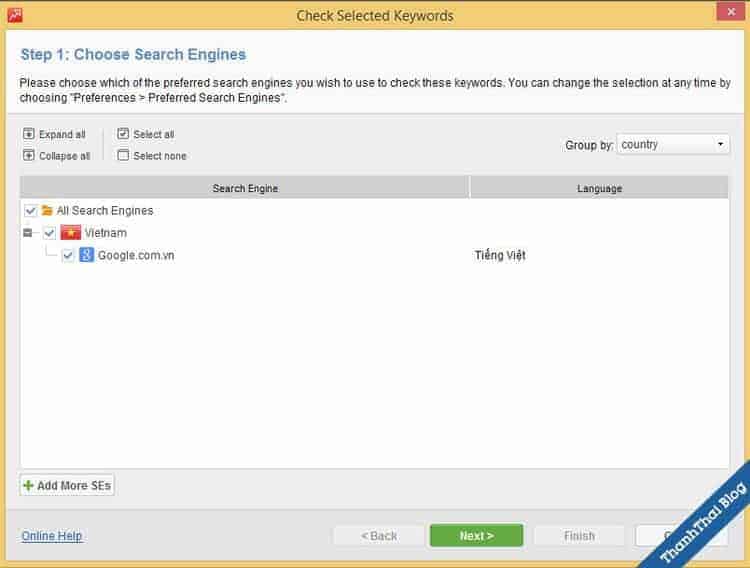Click the app icon in title bar
This screenshot has width=750, height=568.
tap(15, 15)
